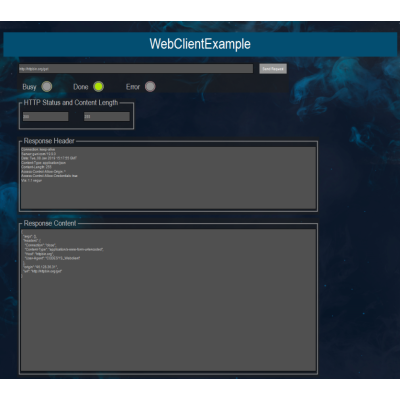
Task: Click the Content-Type line in Response Header
Action: 43,163
